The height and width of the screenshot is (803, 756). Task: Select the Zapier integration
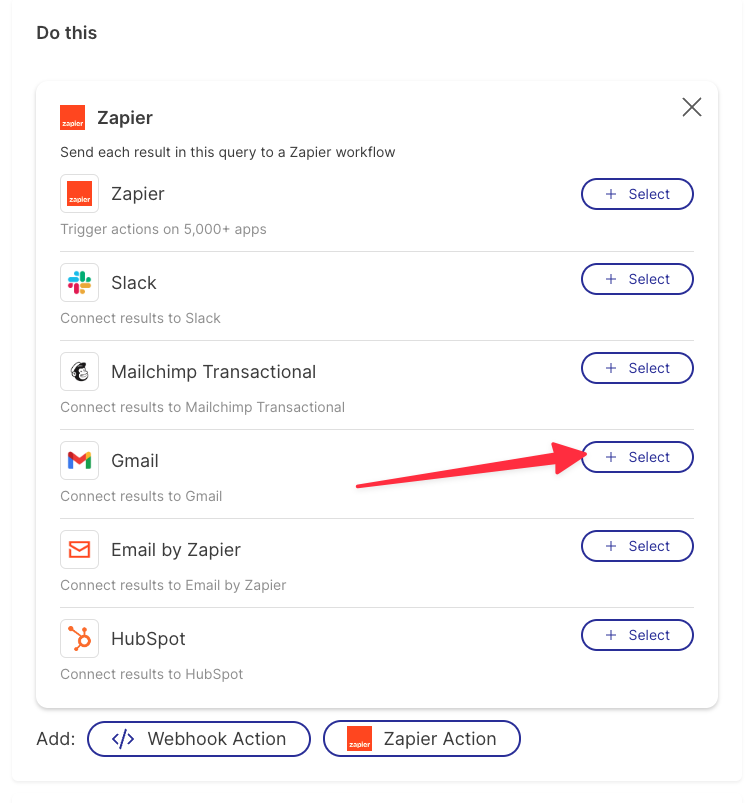(x=637, y=194)
